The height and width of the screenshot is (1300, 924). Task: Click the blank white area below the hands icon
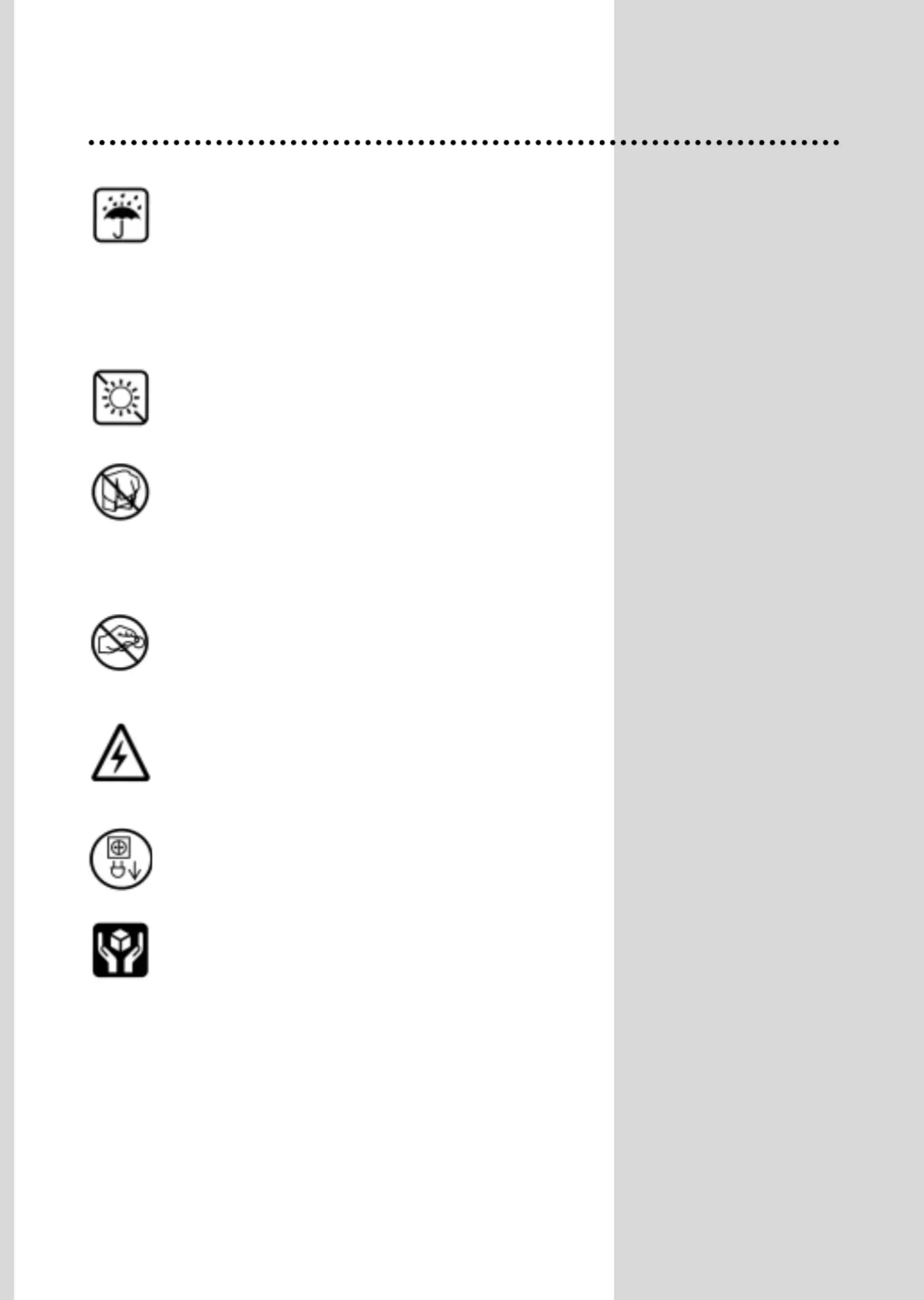[314, 1138]
